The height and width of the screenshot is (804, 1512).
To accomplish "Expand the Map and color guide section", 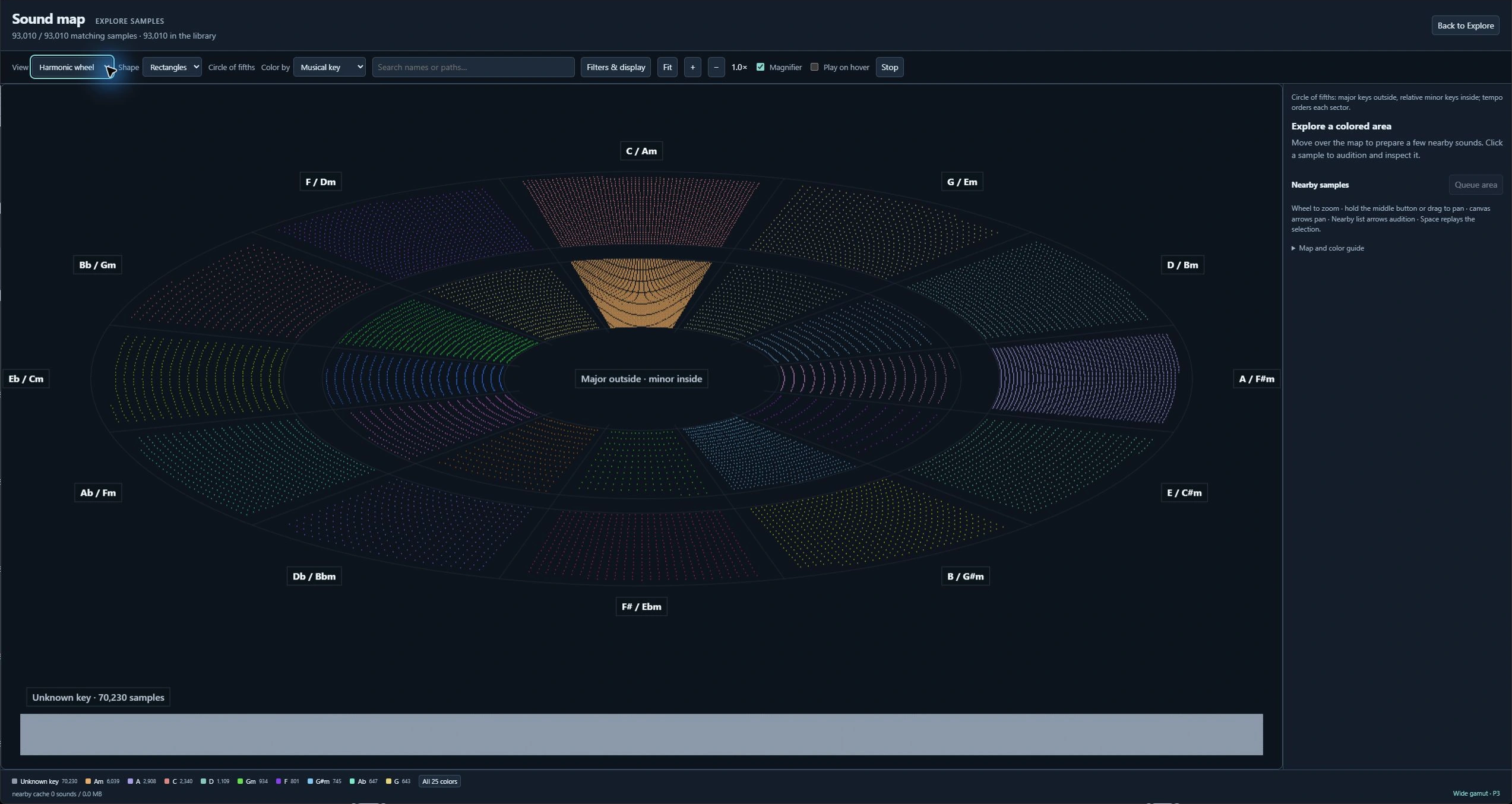I will coord(1327,248).
